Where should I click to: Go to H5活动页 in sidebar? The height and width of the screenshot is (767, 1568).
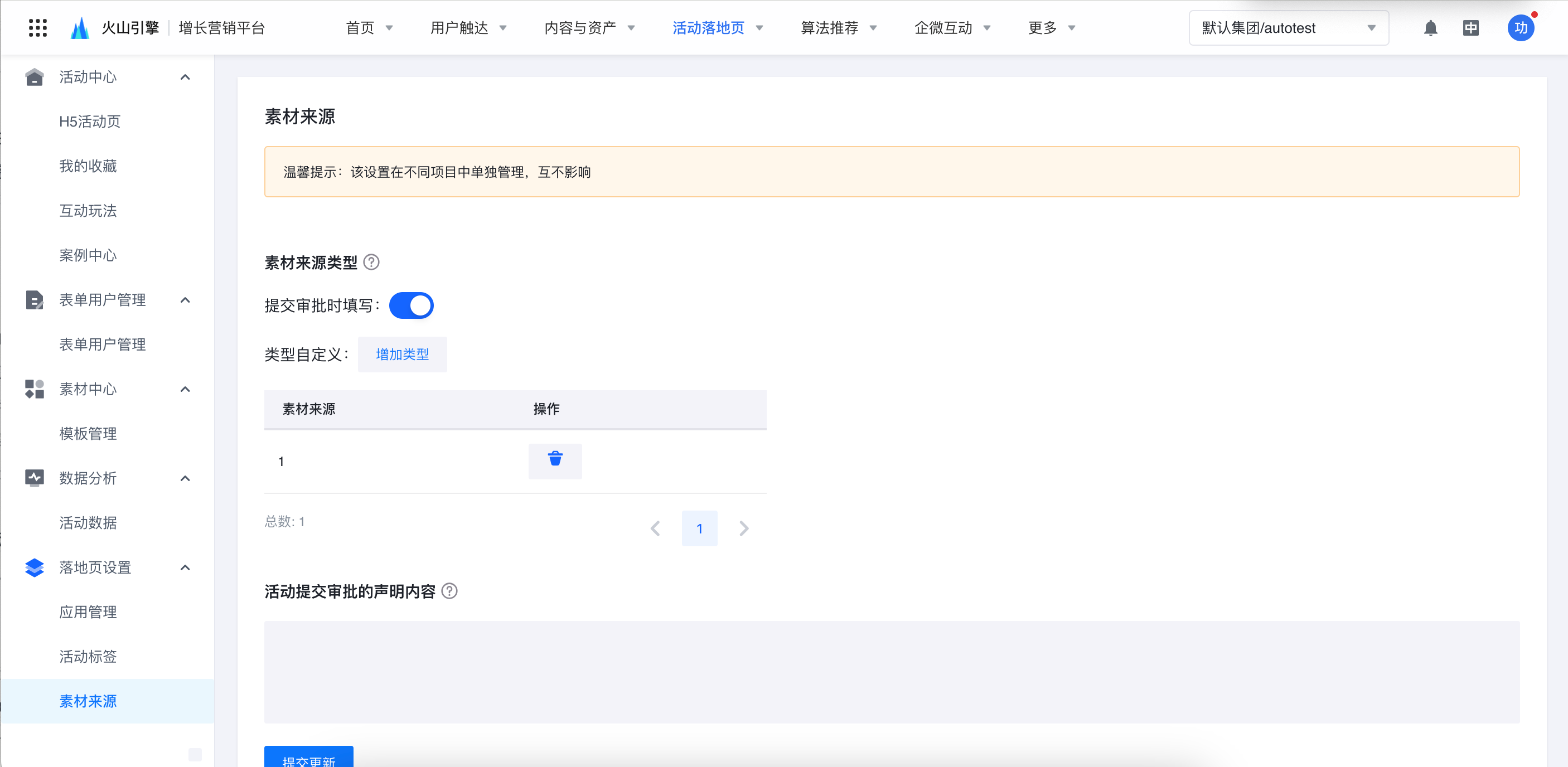point(90,122)
